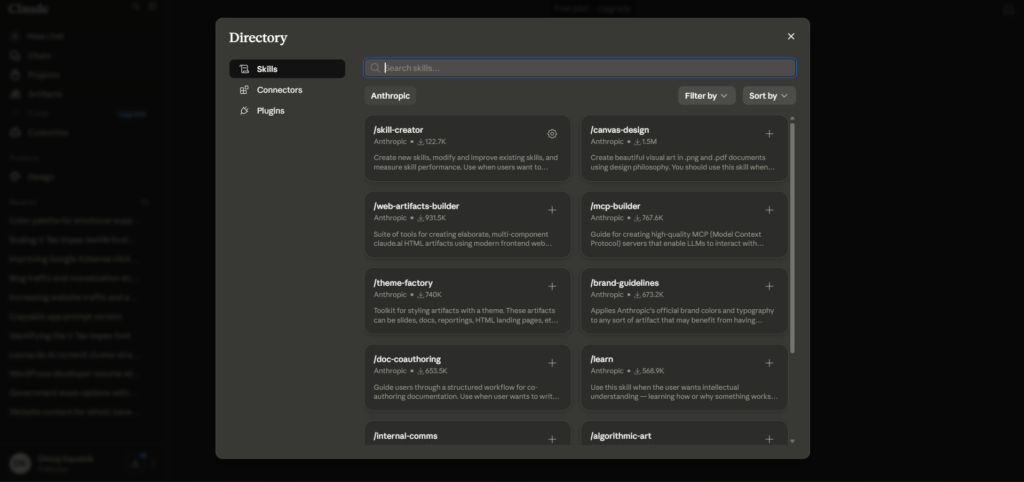Open the /learn title
Image resolution: width=1024 pixels, height=482 pixels.
601,359
